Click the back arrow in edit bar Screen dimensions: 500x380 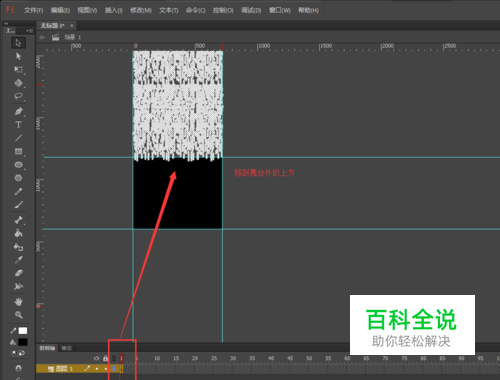point(42,37)
